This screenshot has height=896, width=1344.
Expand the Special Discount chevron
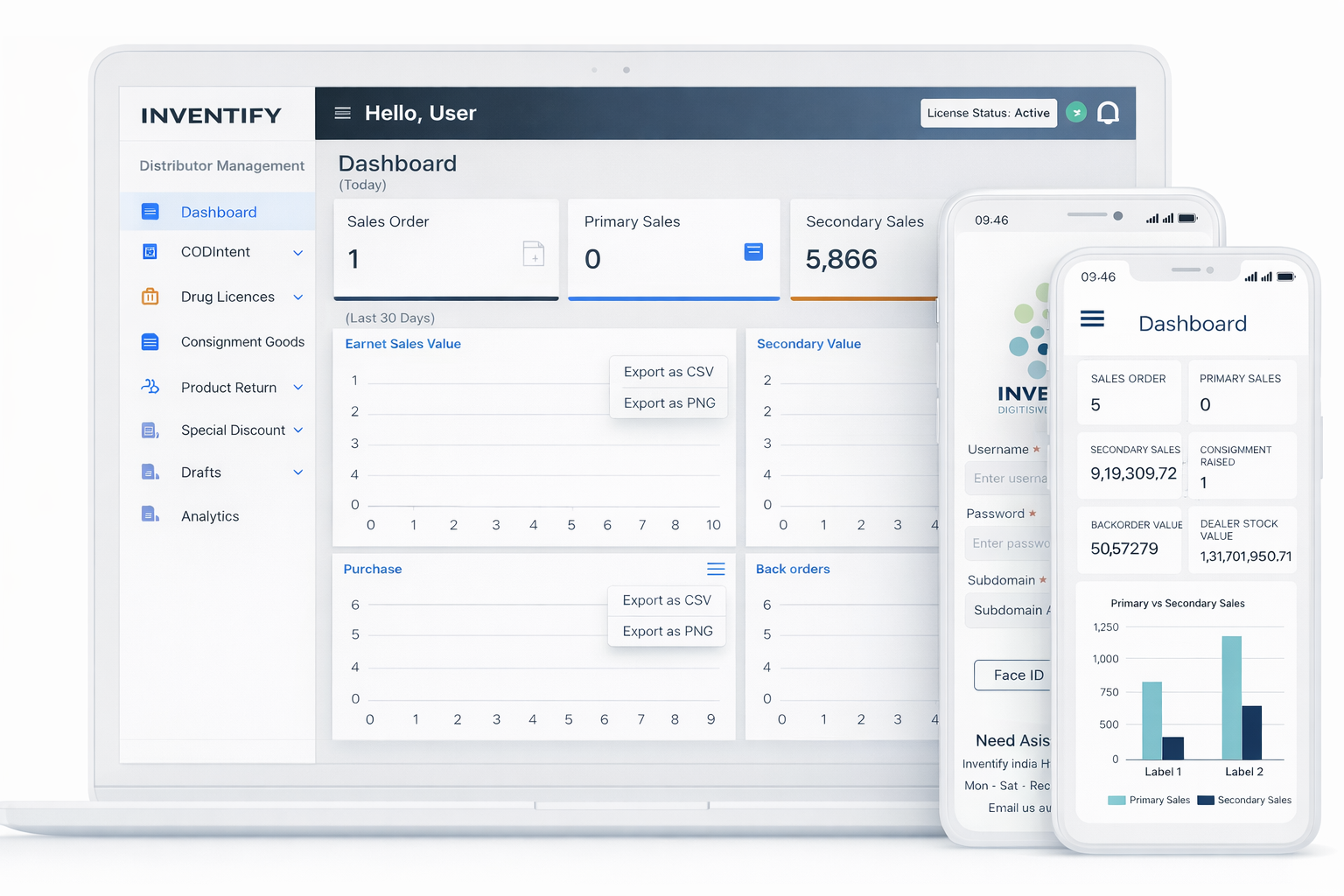click(x=297, y=430)
